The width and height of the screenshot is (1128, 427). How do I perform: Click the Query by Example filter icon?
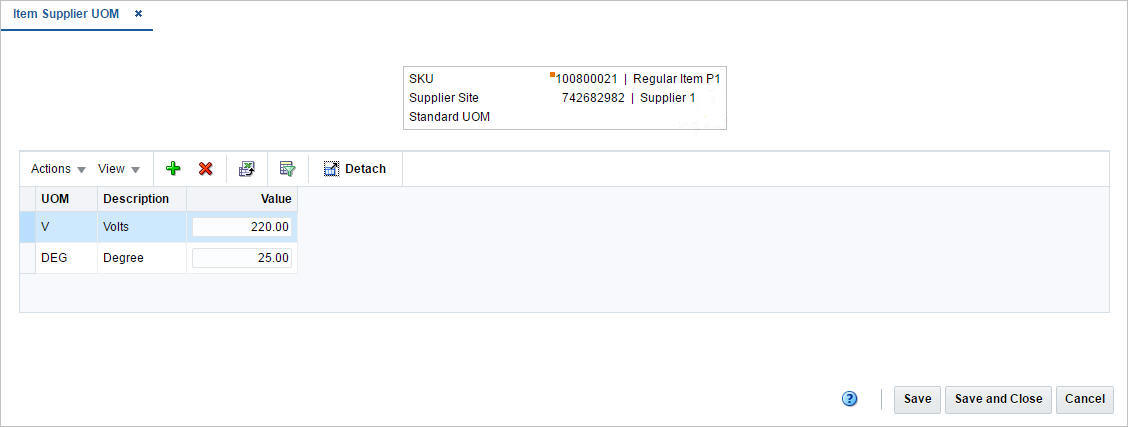(288, 168)
